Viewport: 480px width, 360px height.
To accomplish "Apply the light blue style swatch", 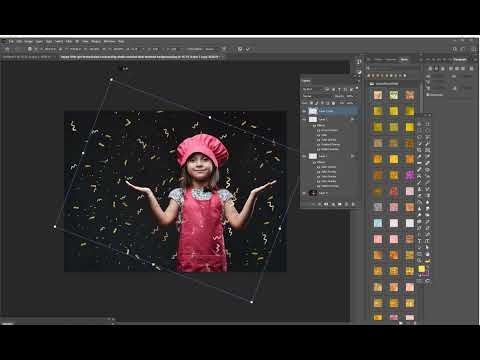I will [x=378, y=223].
